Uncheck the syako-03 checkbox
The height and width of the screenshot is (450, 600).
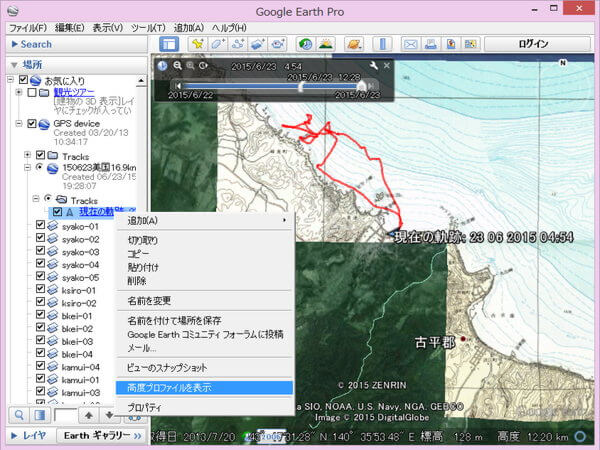tap(40, 250)
